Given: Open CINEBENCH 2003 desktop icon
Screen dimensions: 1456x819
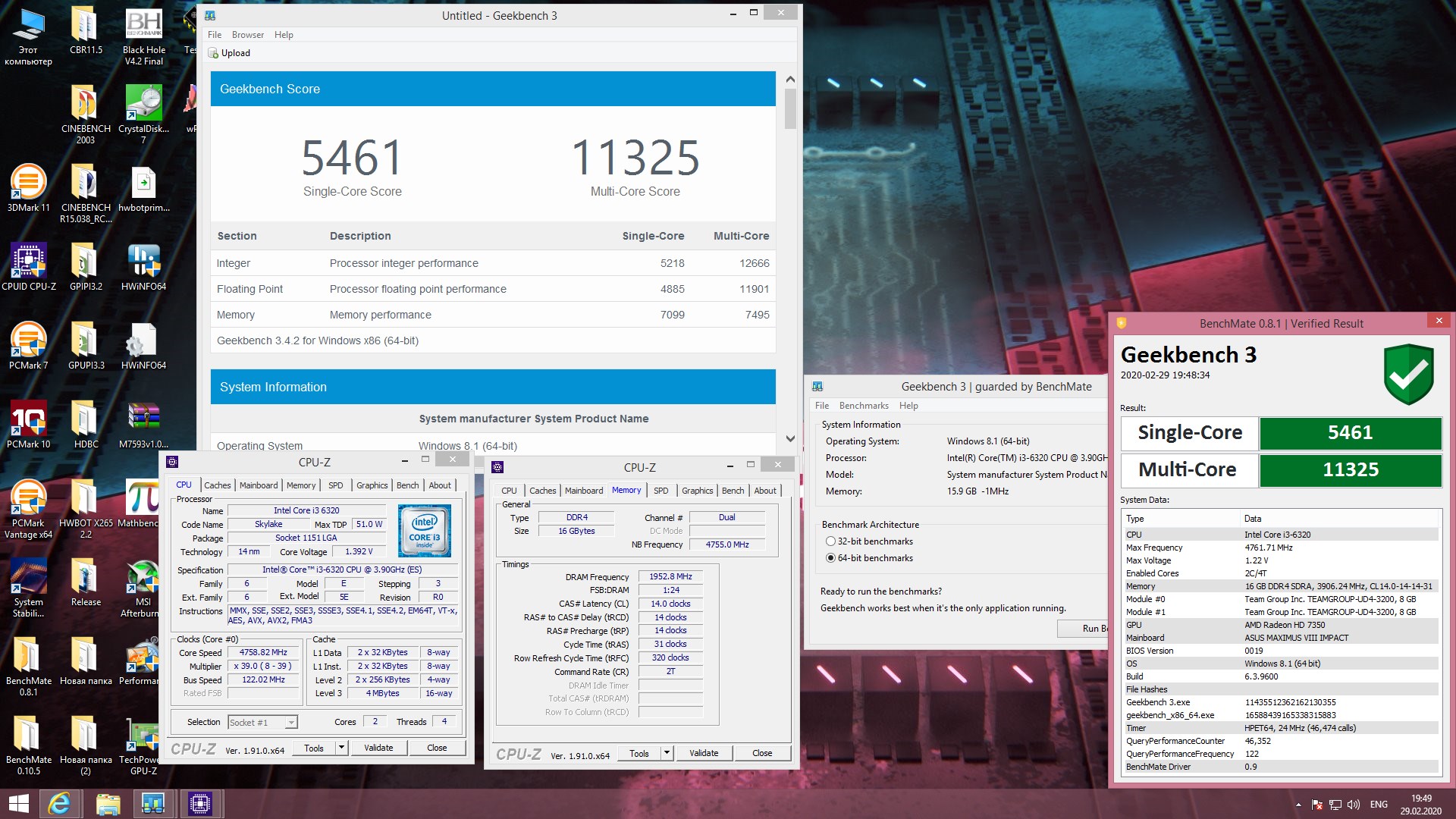Looking at the screenshot, I should click(x=85, y=114).
